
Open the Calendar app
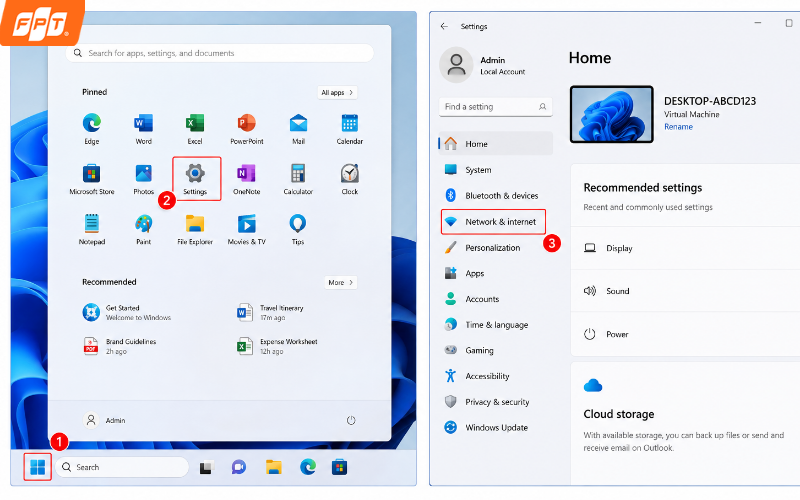(349, 129)
